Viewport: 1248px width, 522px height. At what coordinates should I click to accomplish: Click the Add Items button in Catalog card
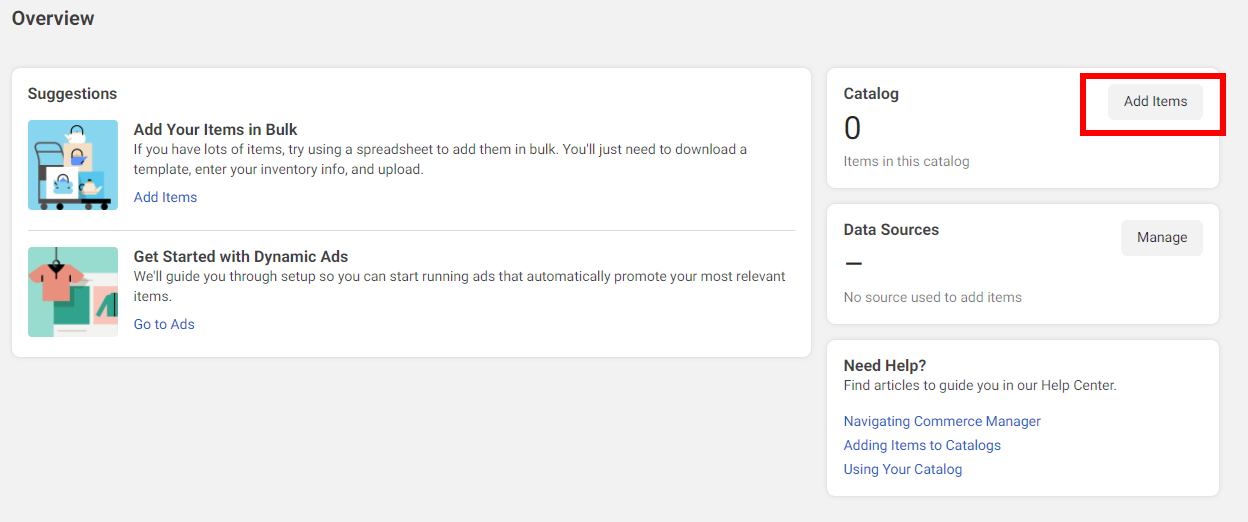click(x=1155, y=101)
